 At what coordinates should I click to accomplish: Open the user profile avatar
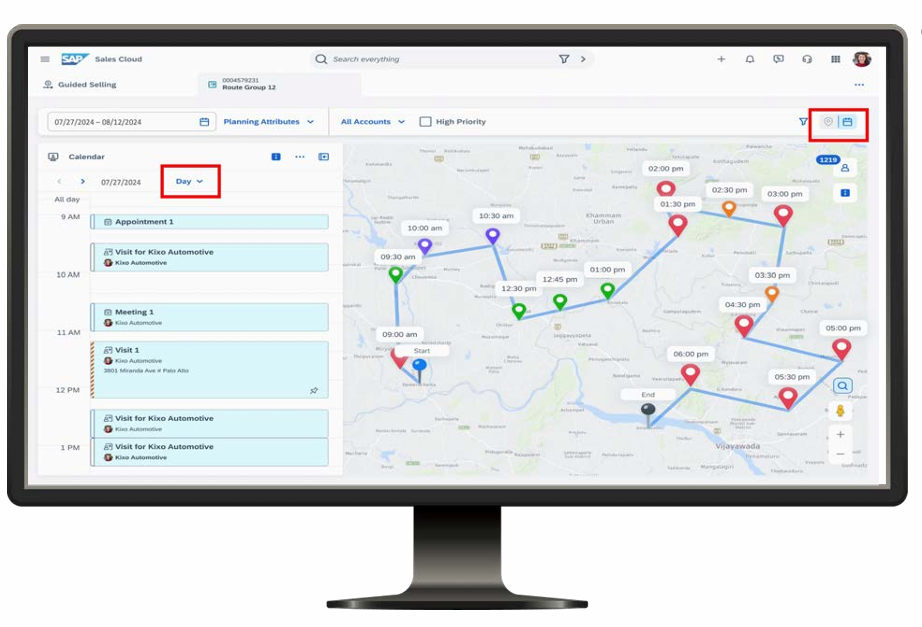[x=862, y=59]
